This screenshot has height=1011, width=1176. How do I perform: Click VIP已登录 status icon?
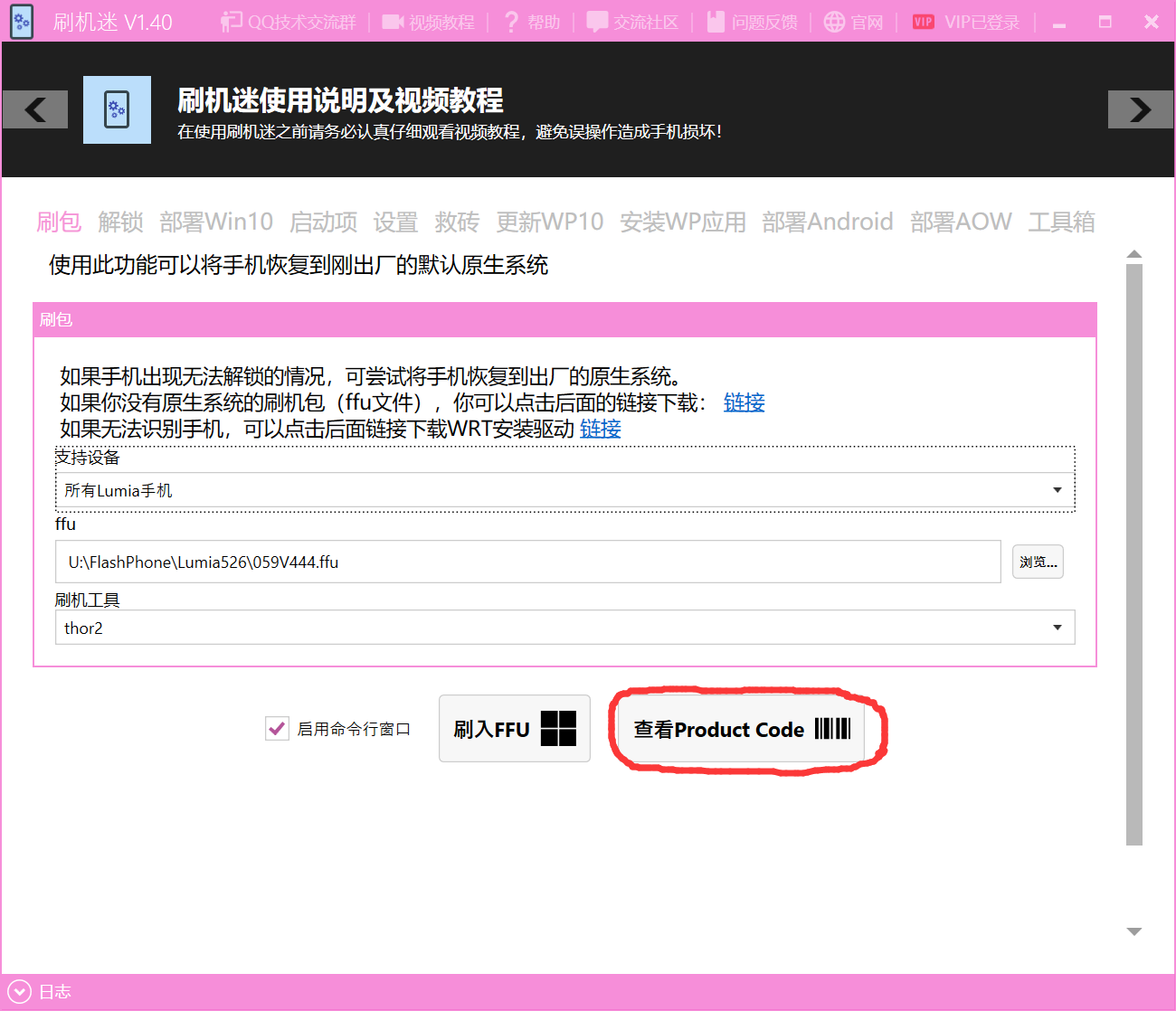923,22
